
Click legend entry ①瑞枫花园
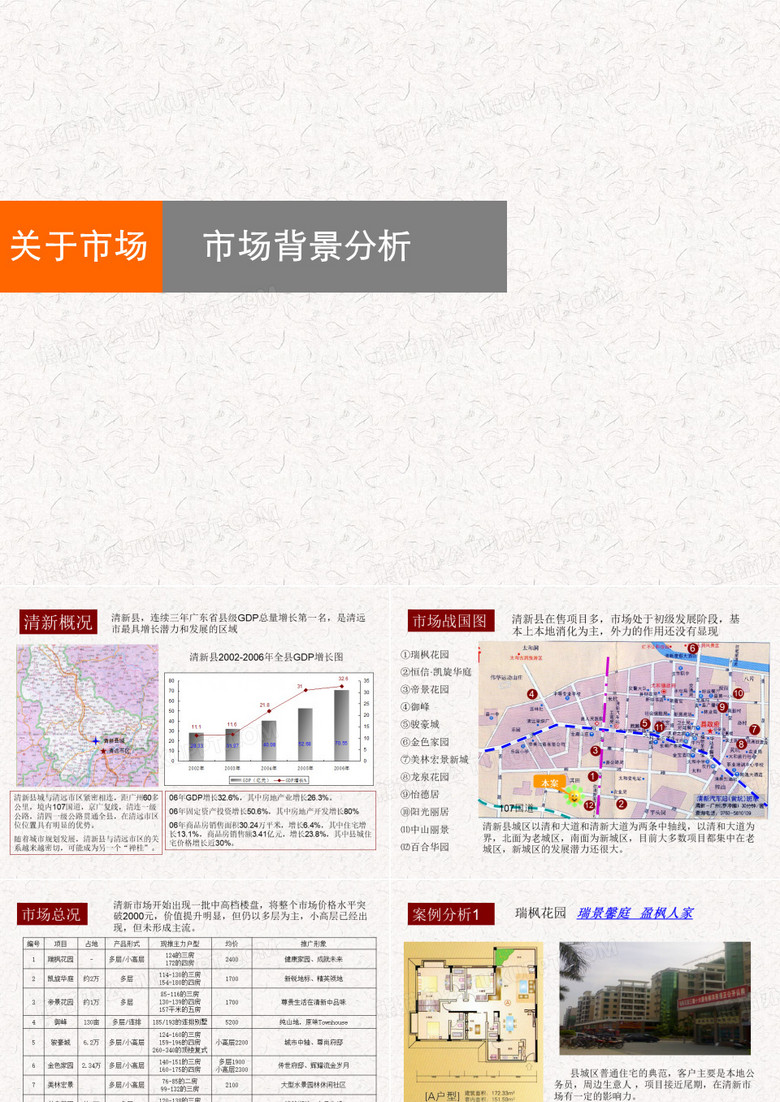coord(424,654)
